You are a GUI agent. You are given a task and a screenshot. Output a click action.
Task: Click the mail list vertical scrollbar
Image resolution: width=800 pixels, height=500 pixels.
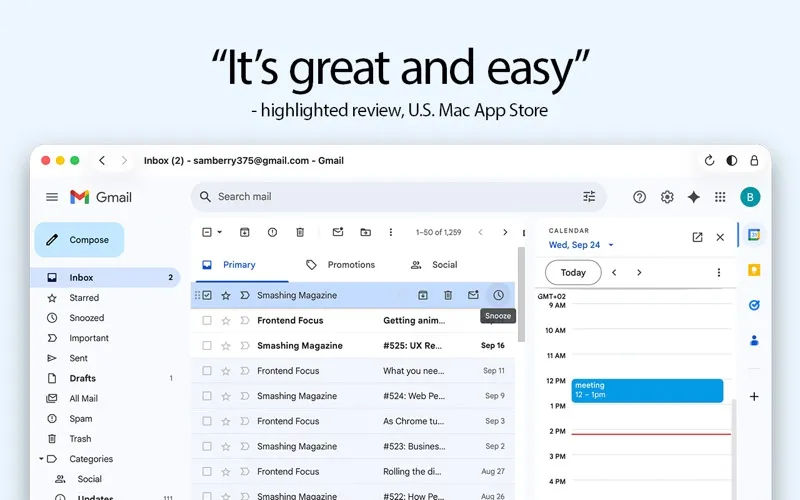(x=521, y=294)
